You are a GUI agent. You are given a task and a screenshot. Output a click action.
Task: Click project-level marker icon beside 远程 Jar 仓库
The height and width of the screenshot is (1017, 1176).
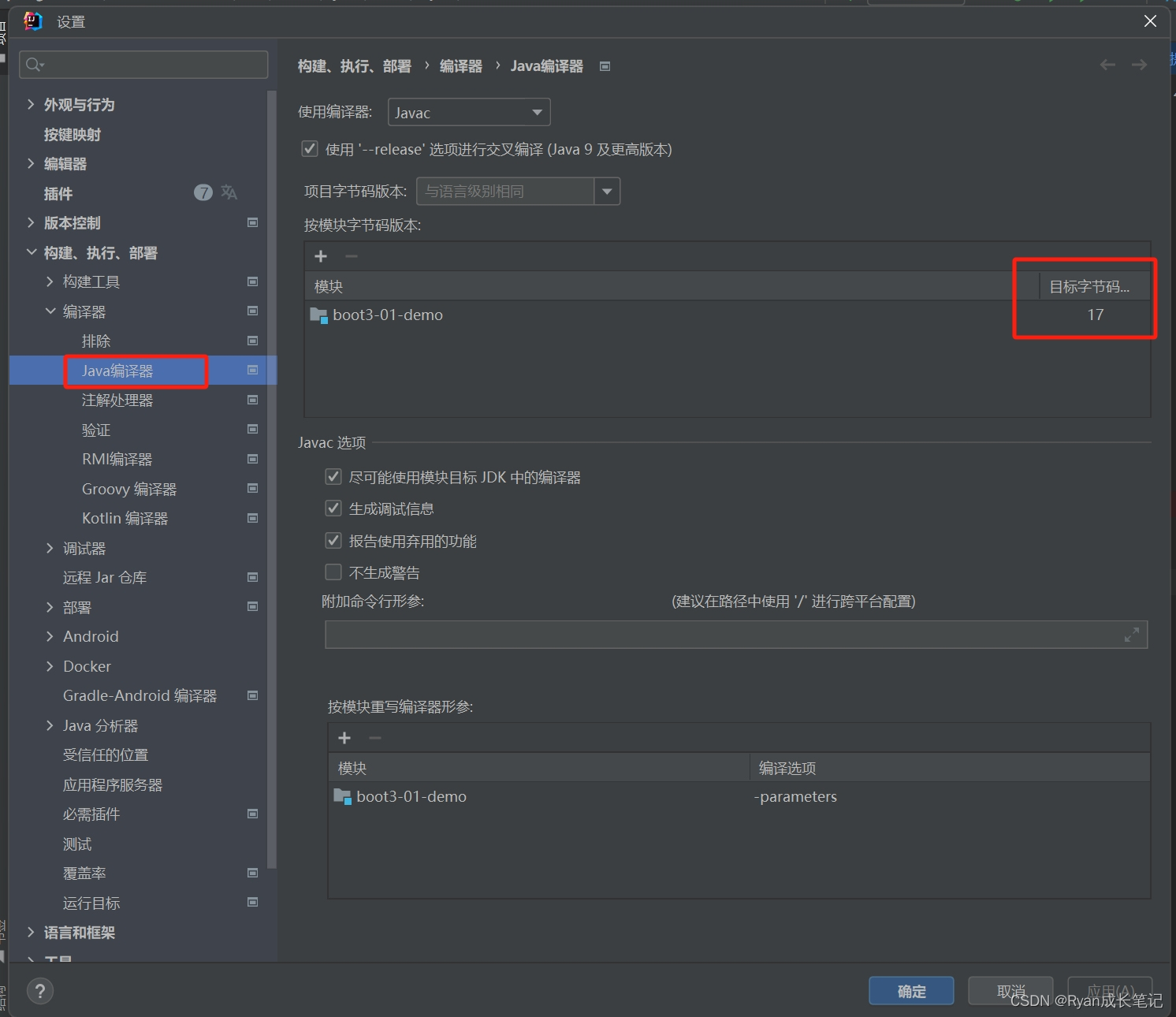click(x=253, y=577)
